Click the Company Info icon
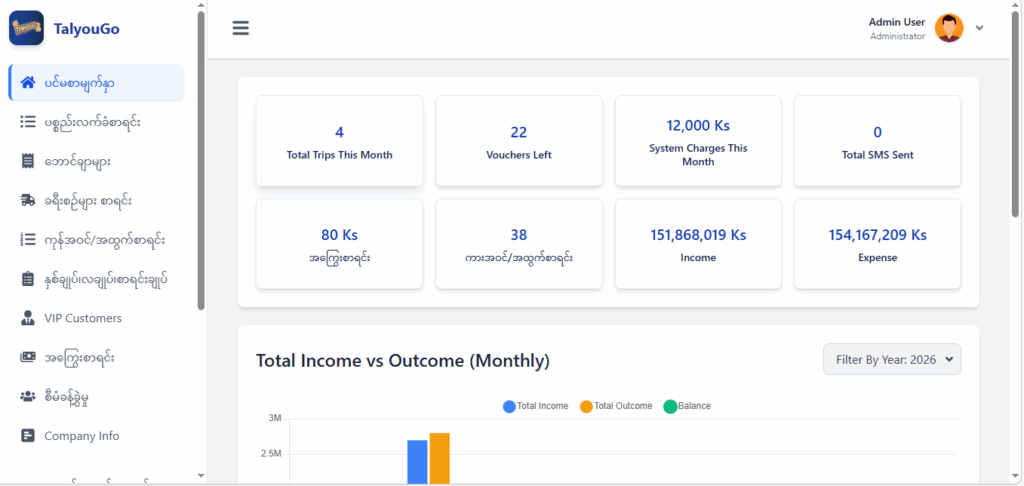This screenshot has width=1024, height=486. point(28,436)
